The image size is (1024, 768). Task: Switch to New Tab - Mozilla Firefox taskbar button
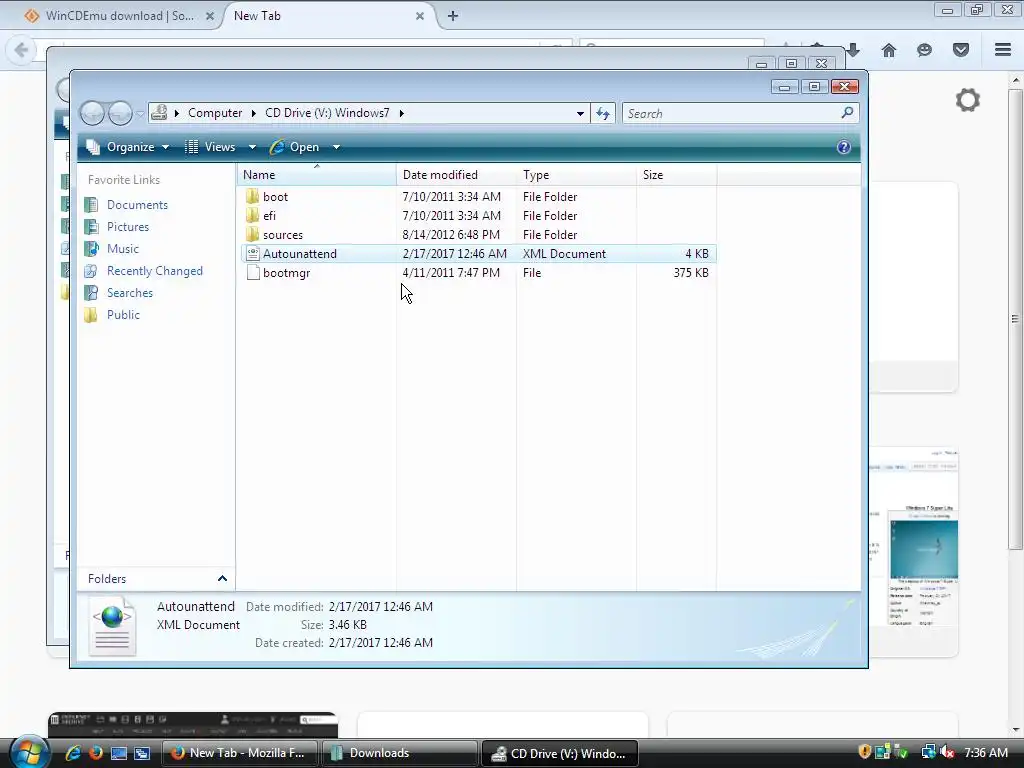pos(240,753)
